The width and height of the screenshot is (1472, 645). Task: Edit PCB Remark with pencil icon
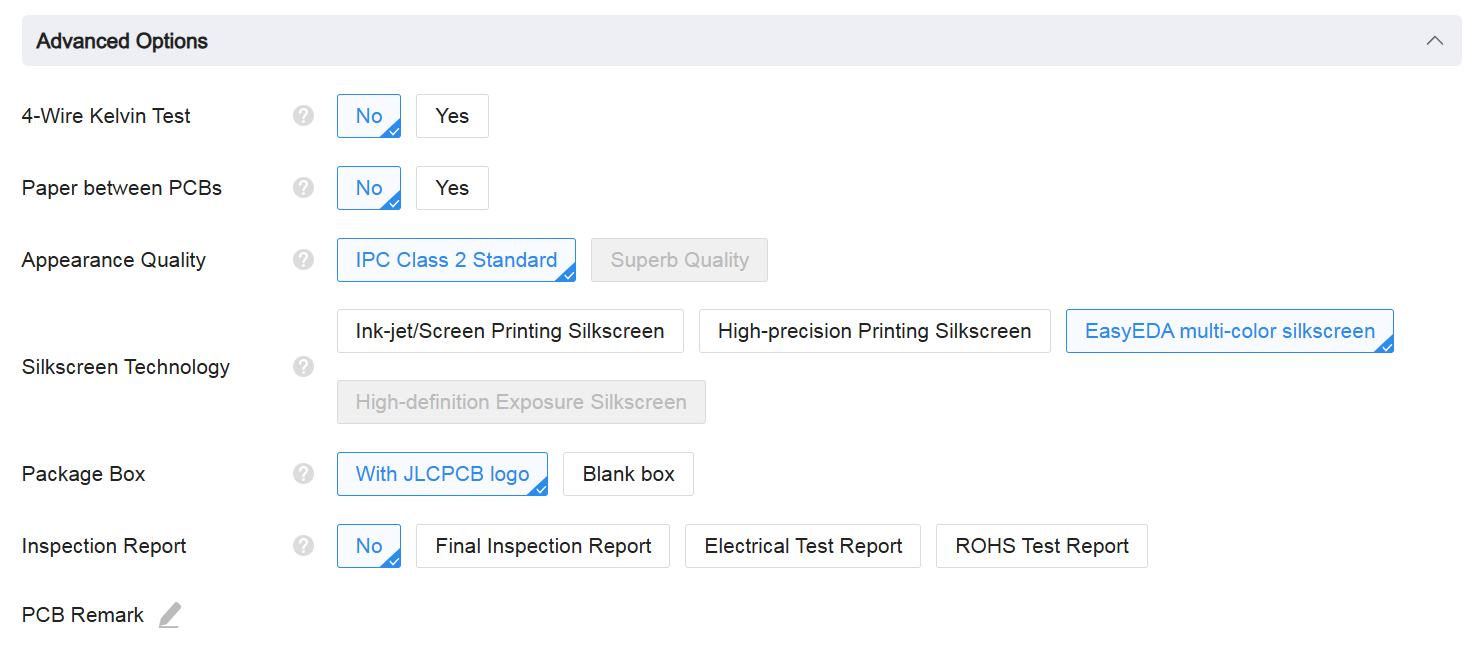pyautogui.click(x=170, y=615)
